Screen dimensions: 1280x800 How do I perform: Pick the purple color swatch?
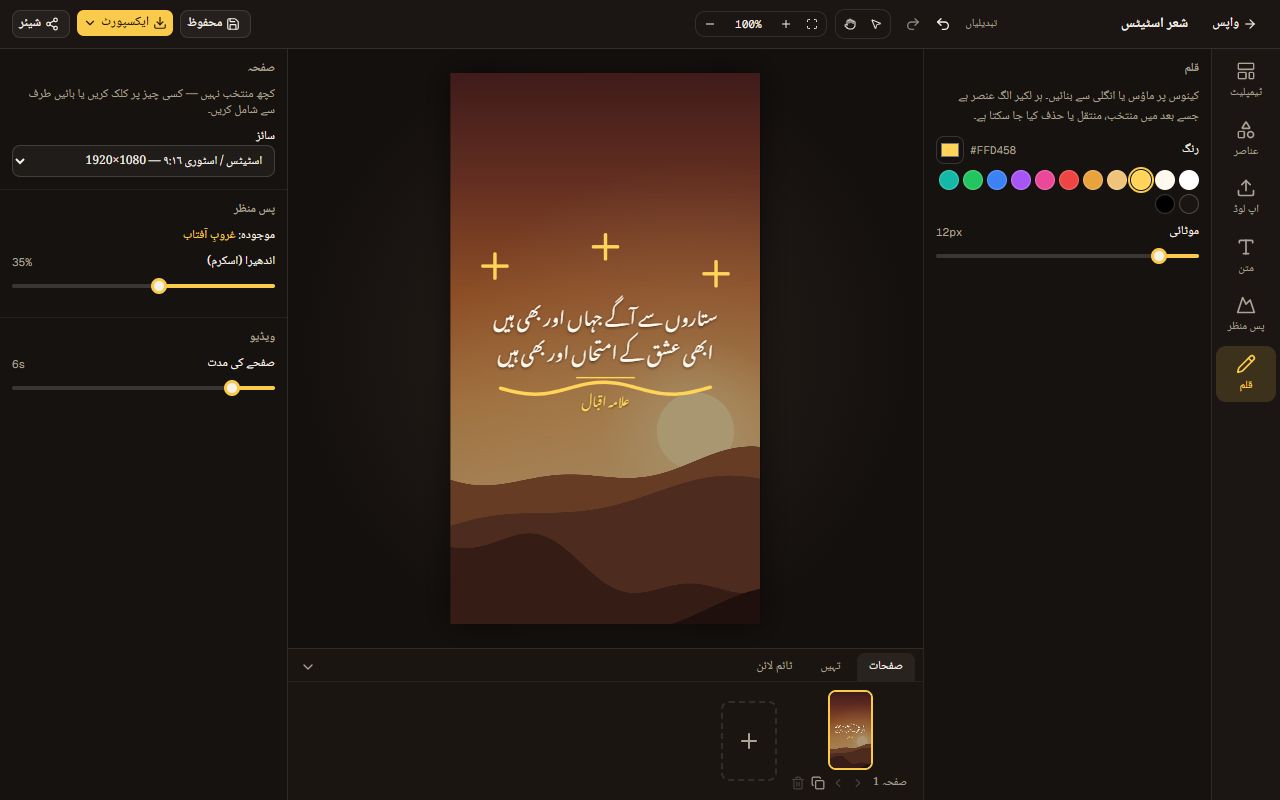pyautogui.click(x=1021, y=180)
